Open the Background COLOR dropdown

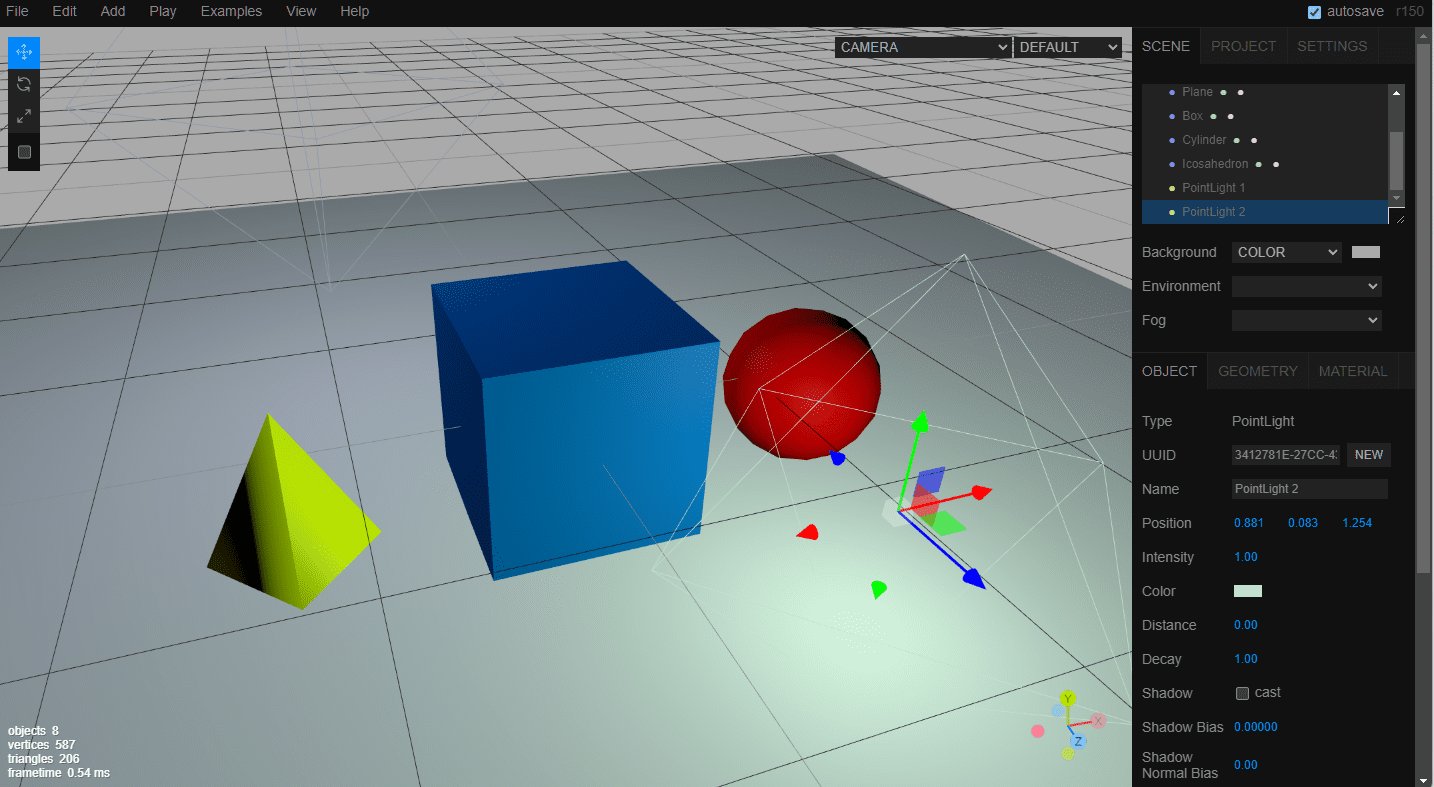(x=1286, y=252)
